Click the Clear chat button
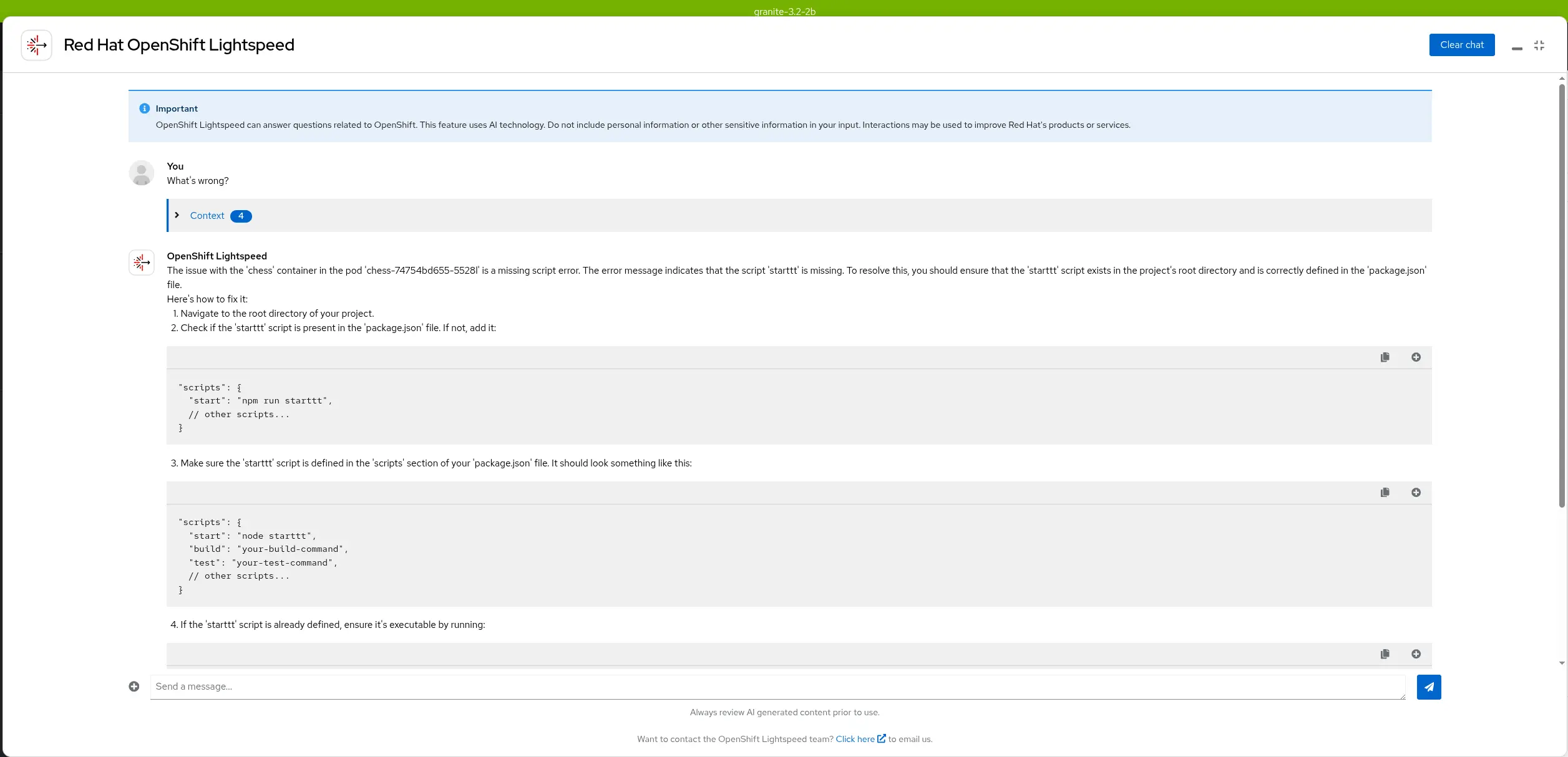This screenshot has height=757, width=1568. (x=1461, y=45)
